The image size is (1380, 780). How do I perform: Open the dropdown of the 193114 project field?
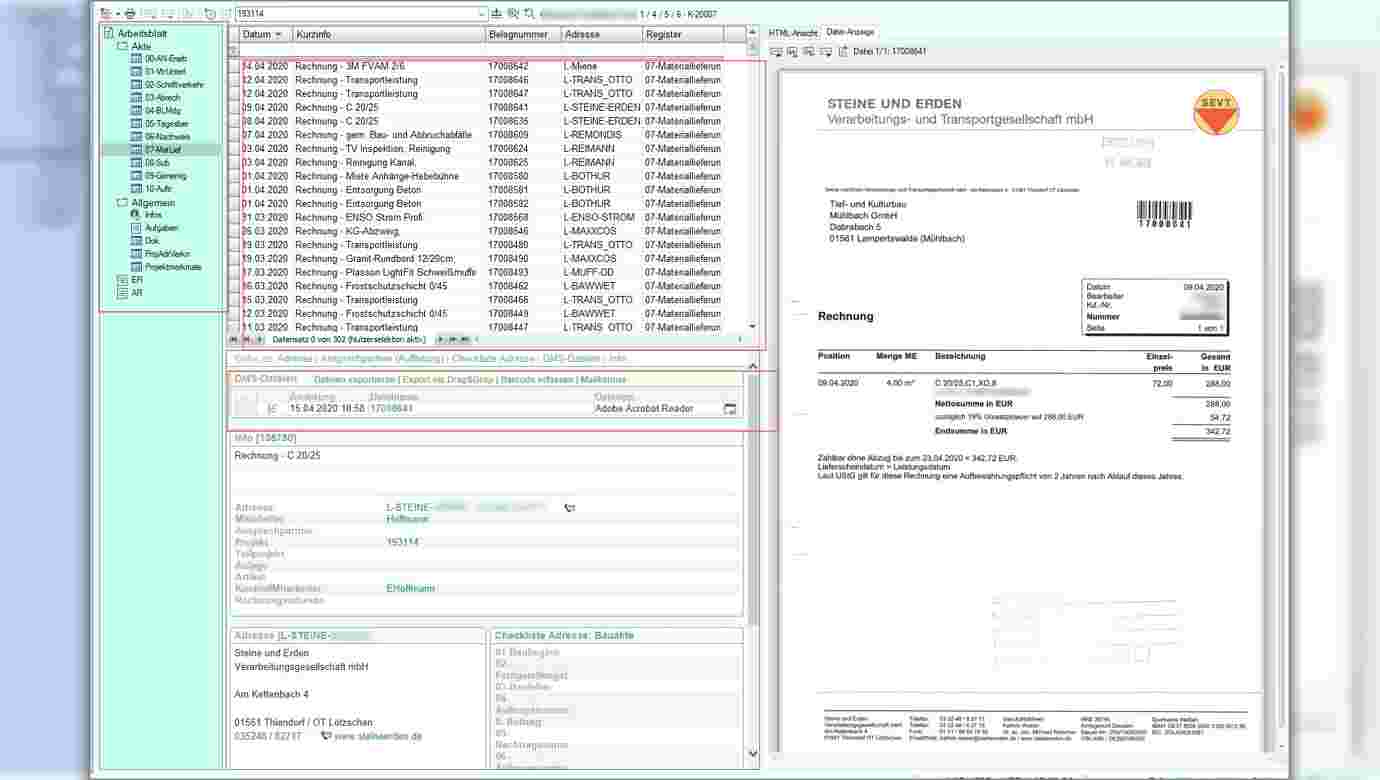(x=482, y=14)
